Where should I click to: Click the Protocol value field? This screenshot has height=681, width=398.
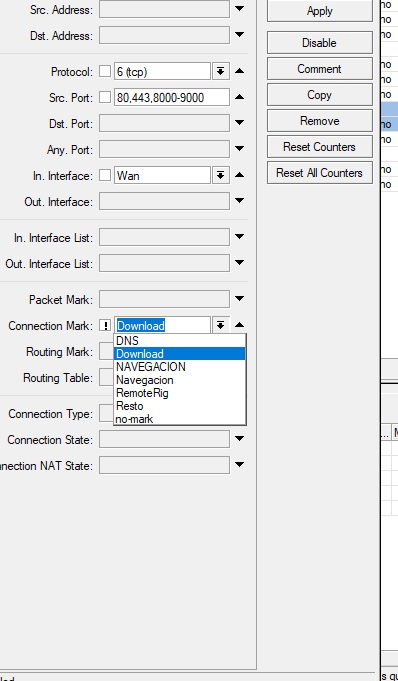point(162,71)
